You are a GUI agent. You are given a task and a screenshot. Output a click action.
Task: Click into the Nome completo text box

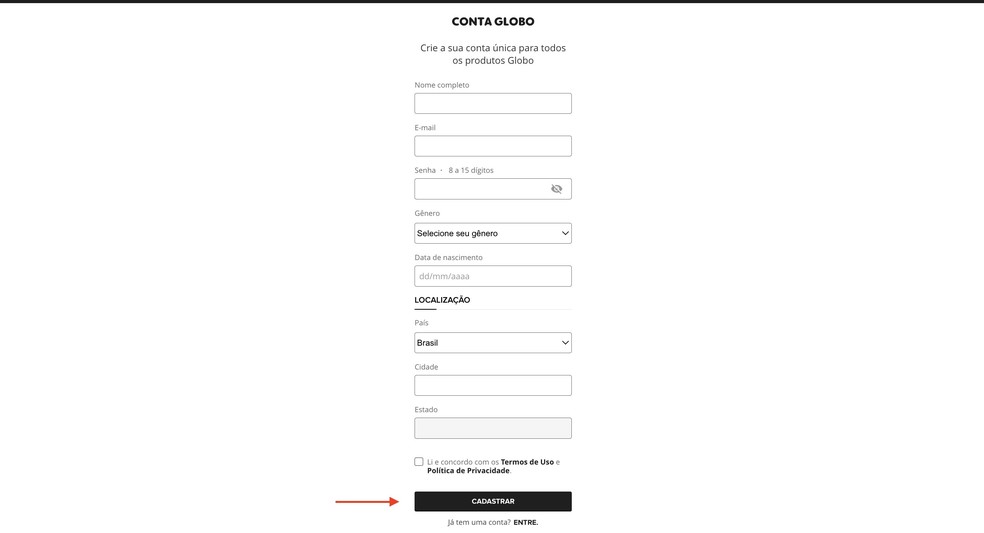click(x=493, y=104)
